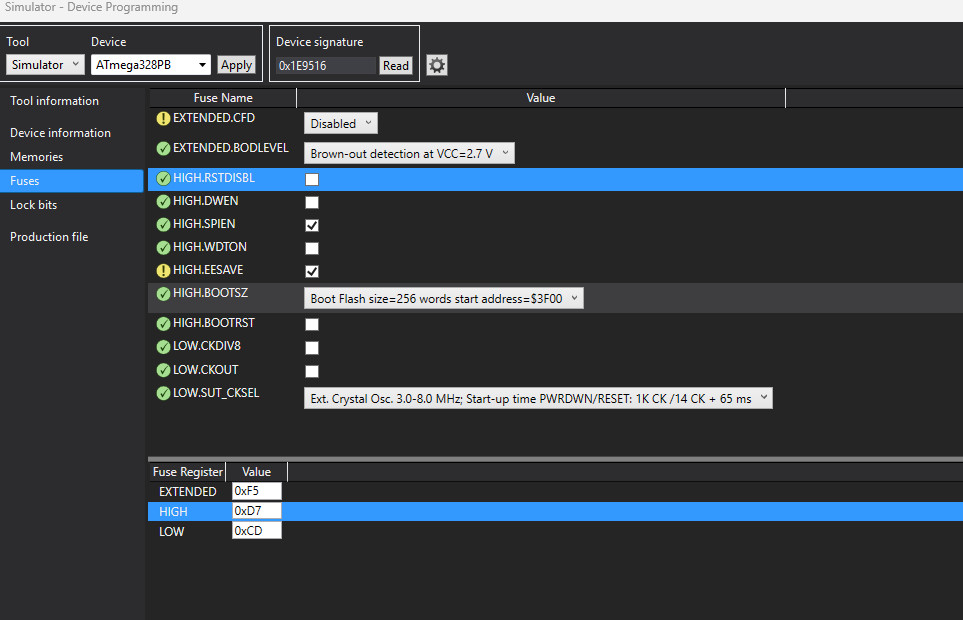The image size is (963, 620).
Task: Toggle the HIGH.RSTDISBL checkbox
Action: pos(312,180)
